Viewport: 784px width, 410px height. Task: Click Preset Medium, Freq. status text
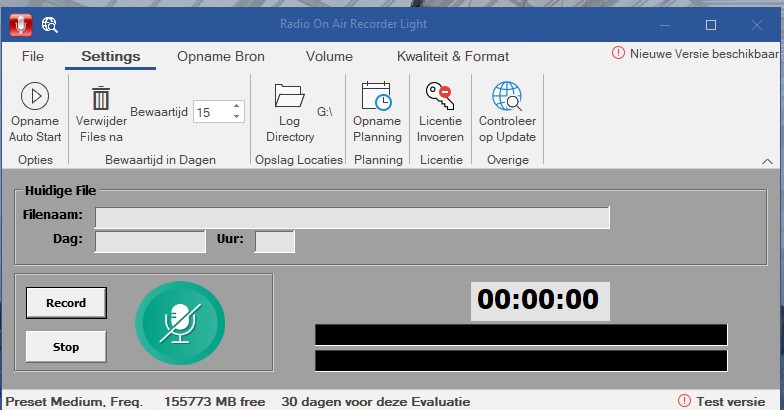(74, 402)
